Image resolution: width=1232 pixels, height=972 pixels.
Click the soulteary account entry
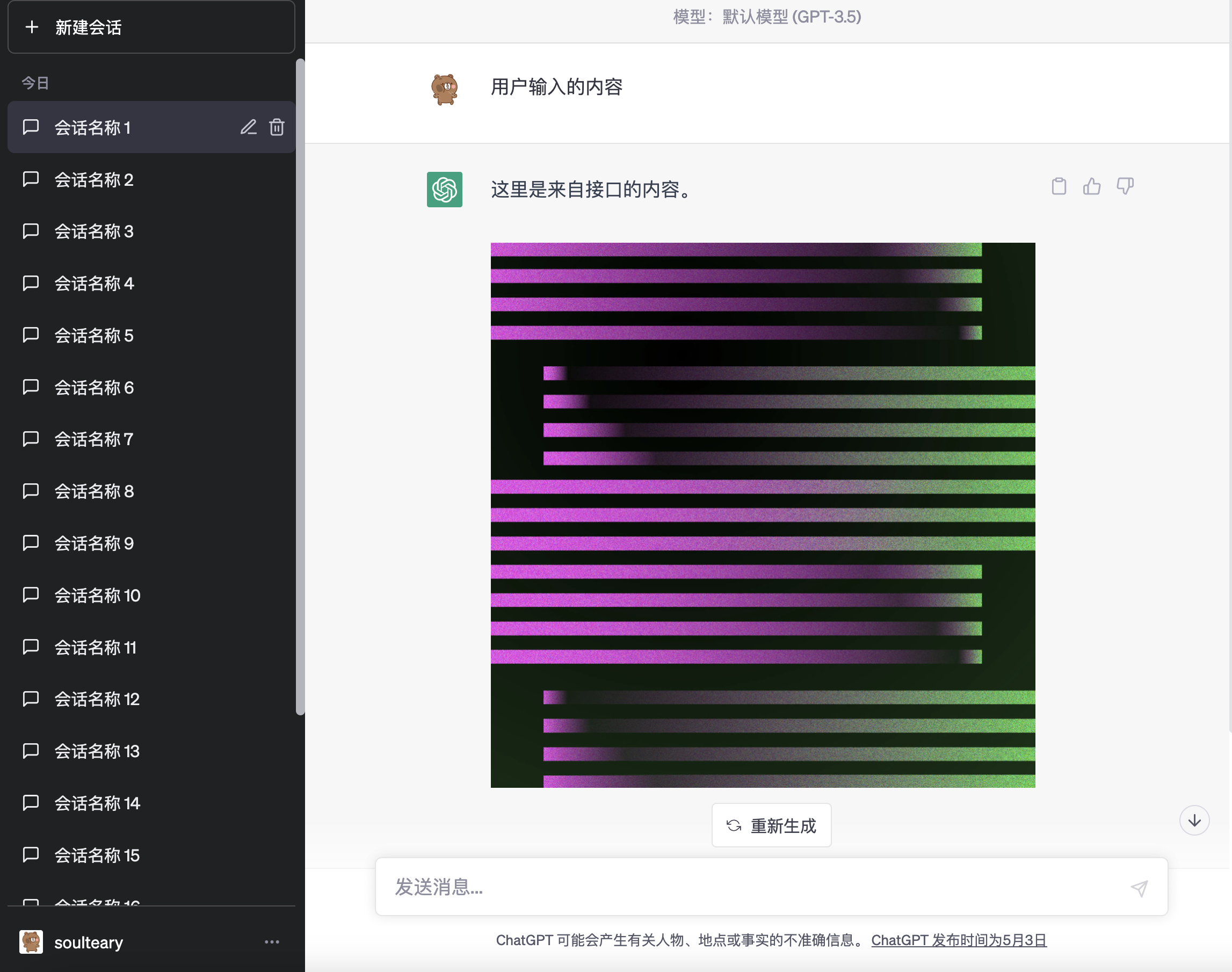(x=88, y=942)
